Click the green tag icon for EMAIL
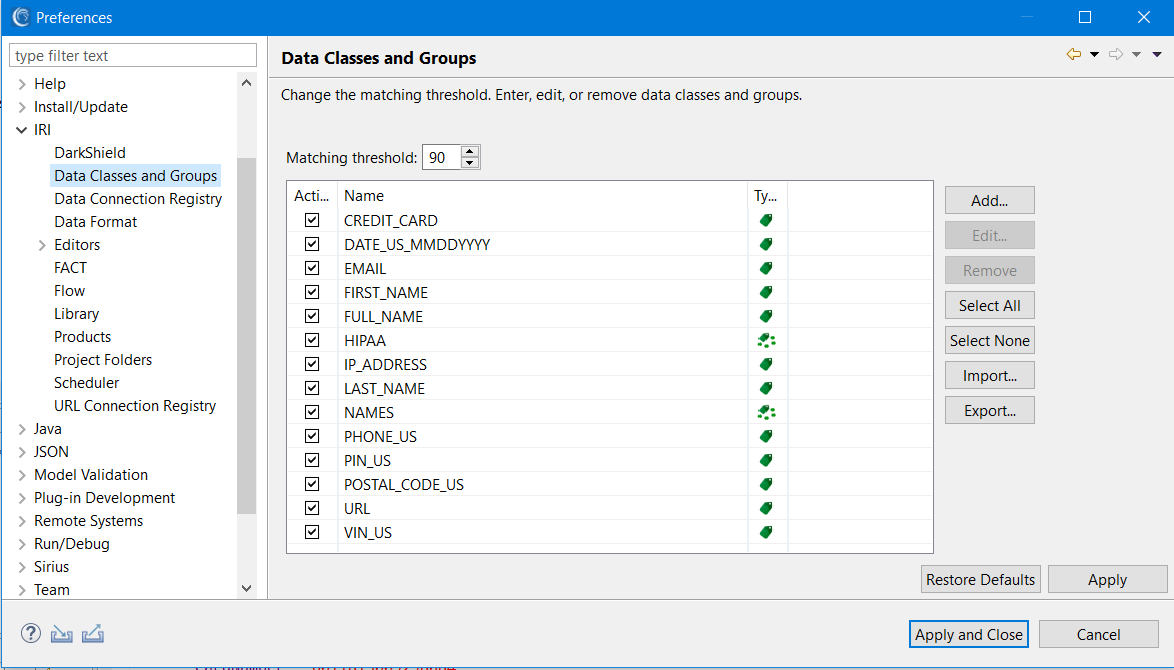Screen dimensions: 1174x670 (x=766, y=268)
